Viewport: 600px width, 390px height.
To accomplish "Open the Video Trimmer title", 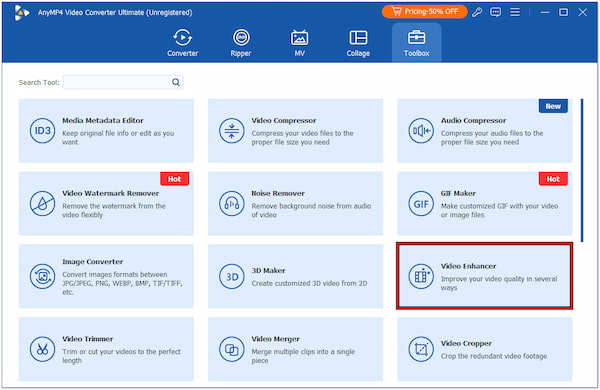I will click(x=88, y=339).
